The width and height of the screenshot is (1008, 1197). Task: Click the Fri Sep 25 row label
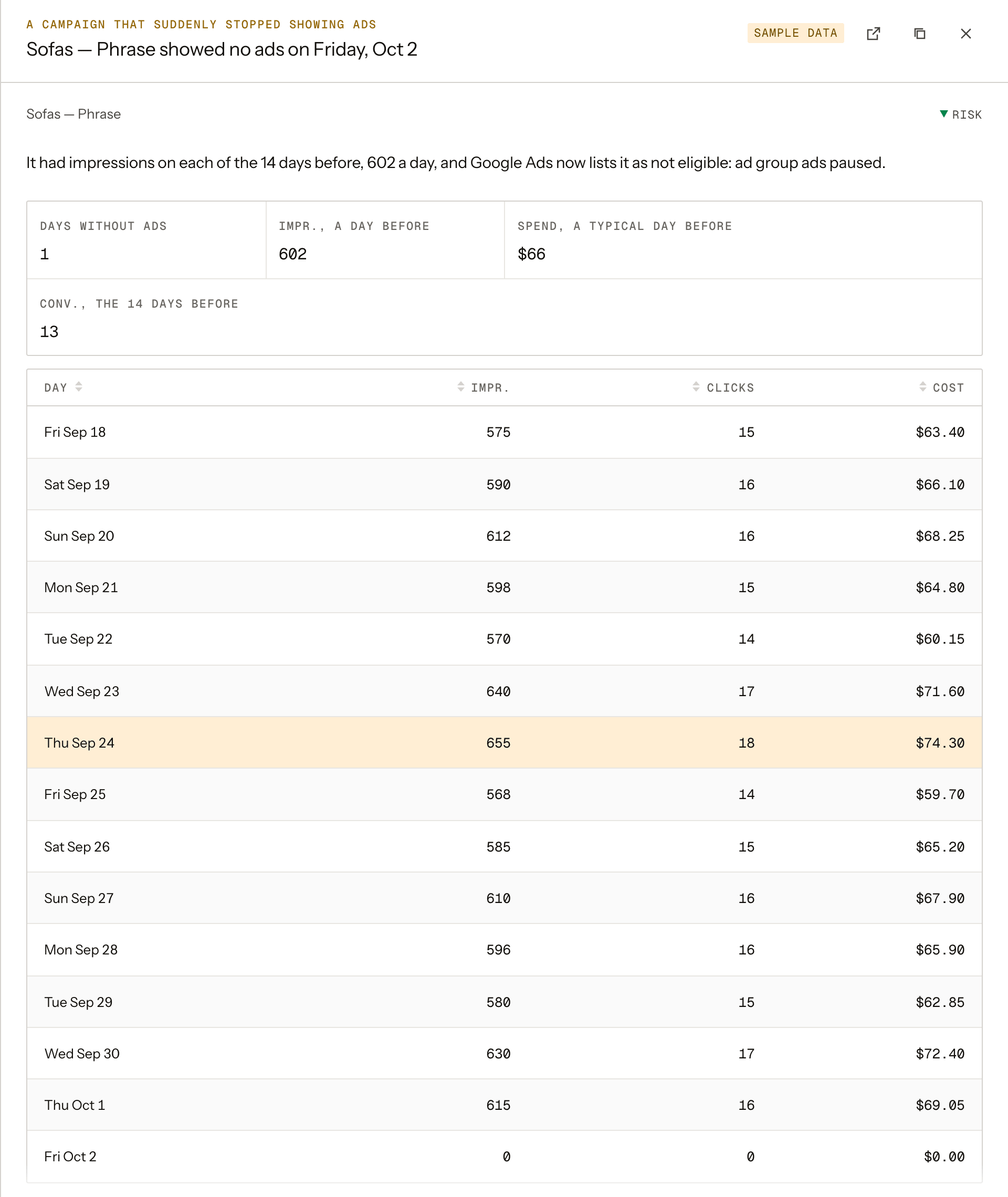[x=75, y=794]
